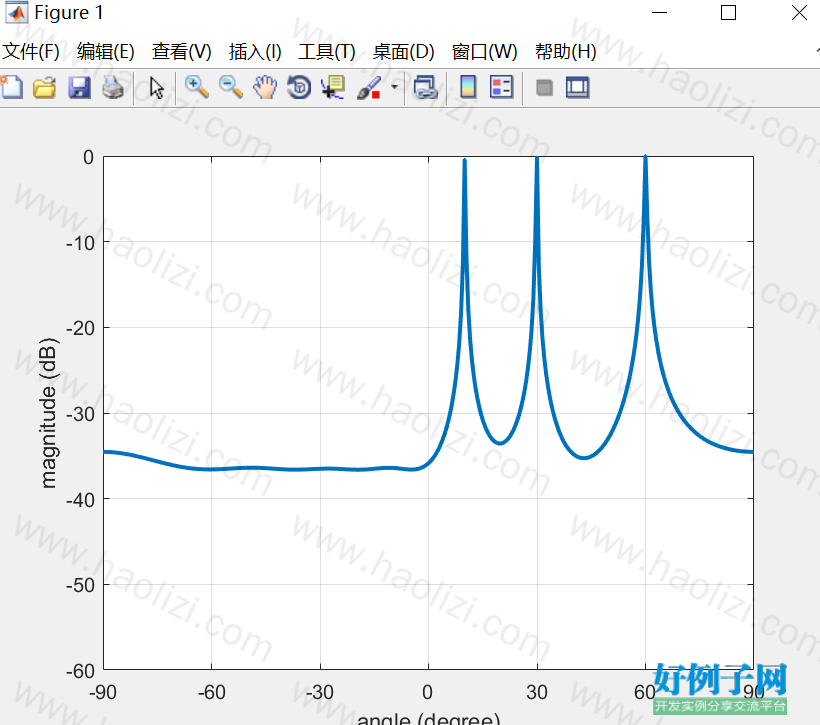
Task: Click the '30' x-axis tick label
Action: (x=537, y=693)
